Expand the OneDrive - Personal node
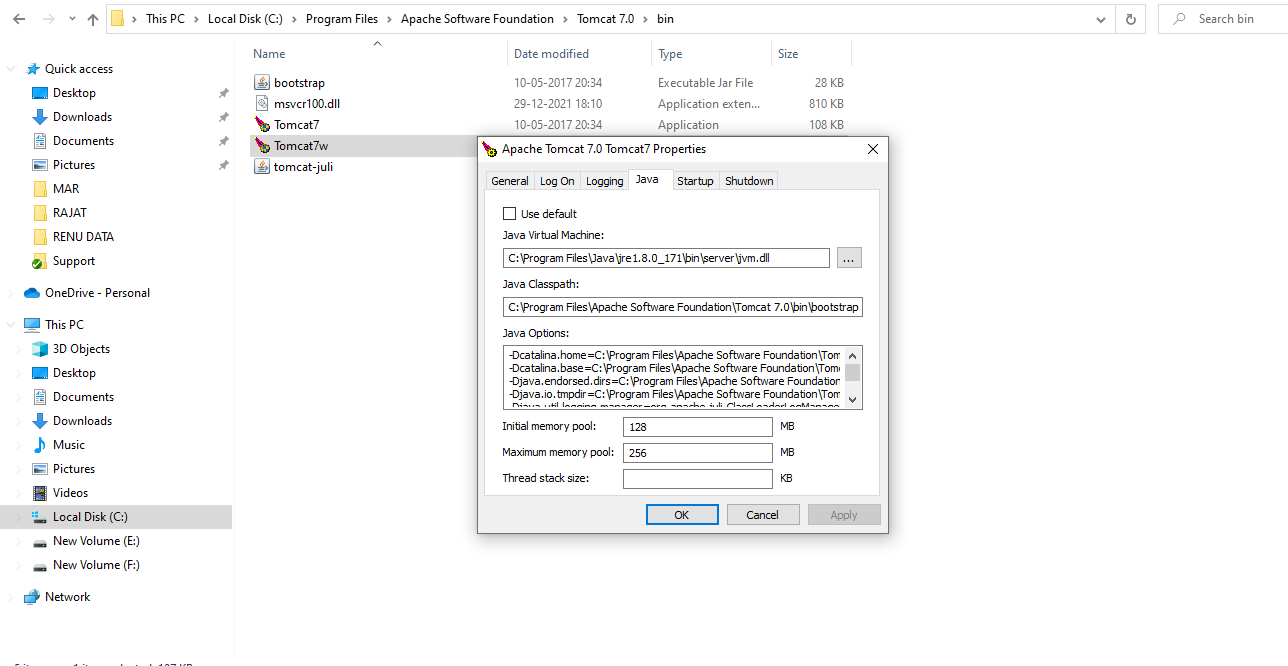 11,293
